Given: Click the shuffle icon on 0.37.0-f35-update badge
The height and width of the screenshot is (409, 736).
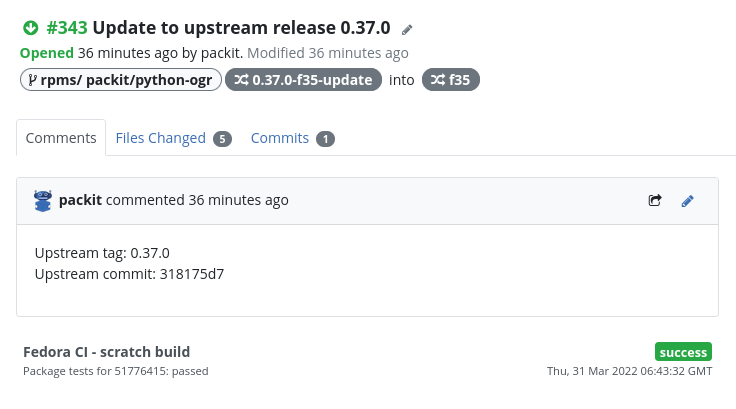Looking at the screenshot, I should [240, 80].
